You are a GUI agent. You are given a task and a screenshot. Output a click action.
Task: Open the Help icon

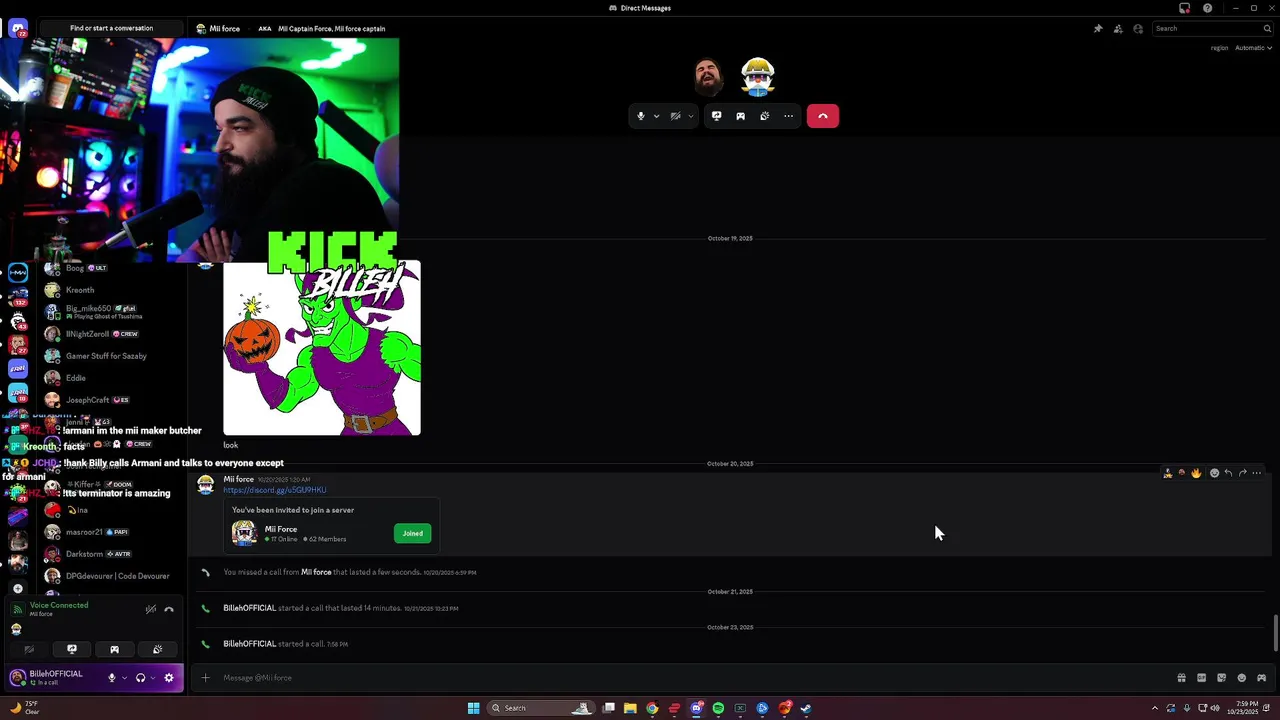[x=1207, y=8]
